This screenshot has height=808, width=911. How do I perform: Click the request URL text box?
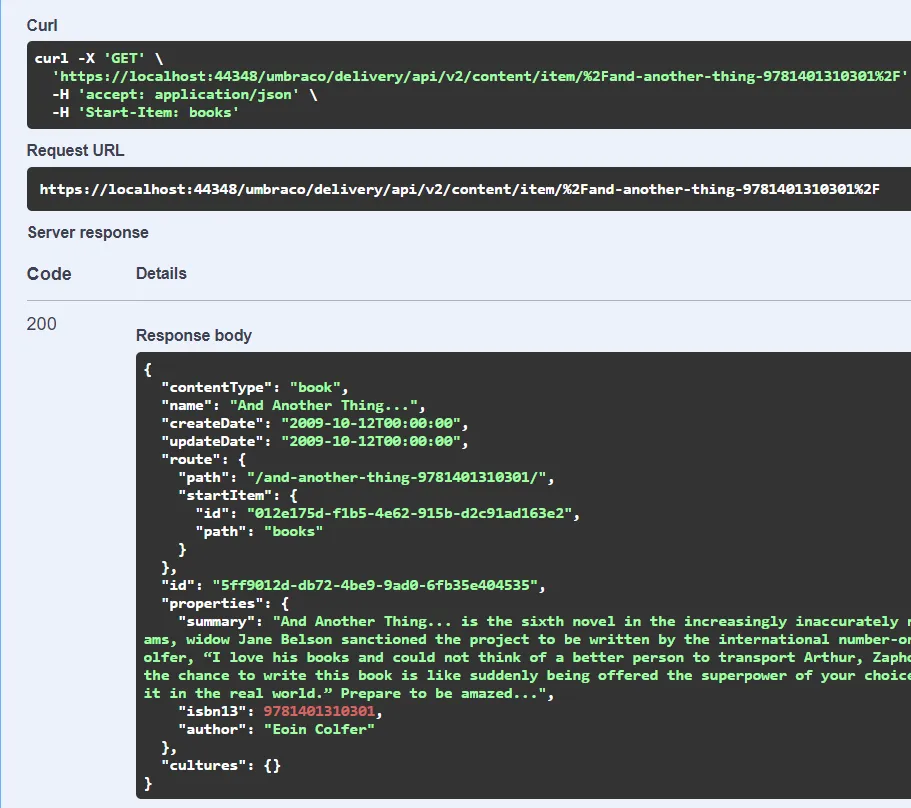(460, 189)
